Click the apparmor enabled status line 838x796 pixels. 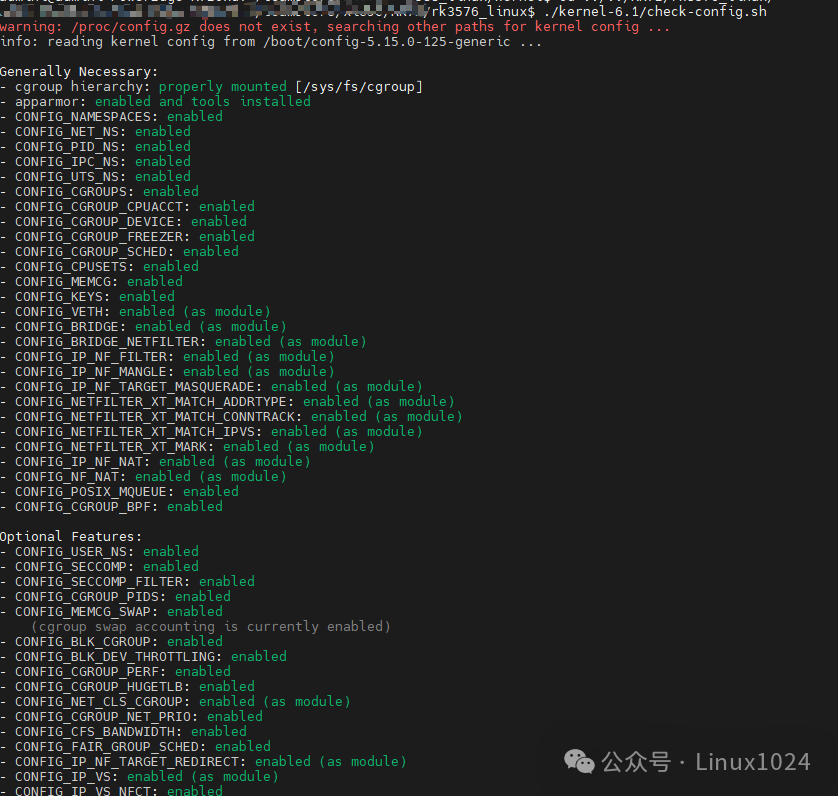click(150, 101)
